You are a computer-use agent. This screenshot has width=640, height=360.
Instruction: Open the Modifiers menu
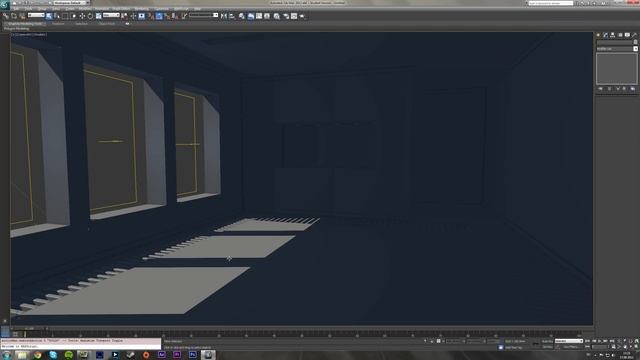85,9
